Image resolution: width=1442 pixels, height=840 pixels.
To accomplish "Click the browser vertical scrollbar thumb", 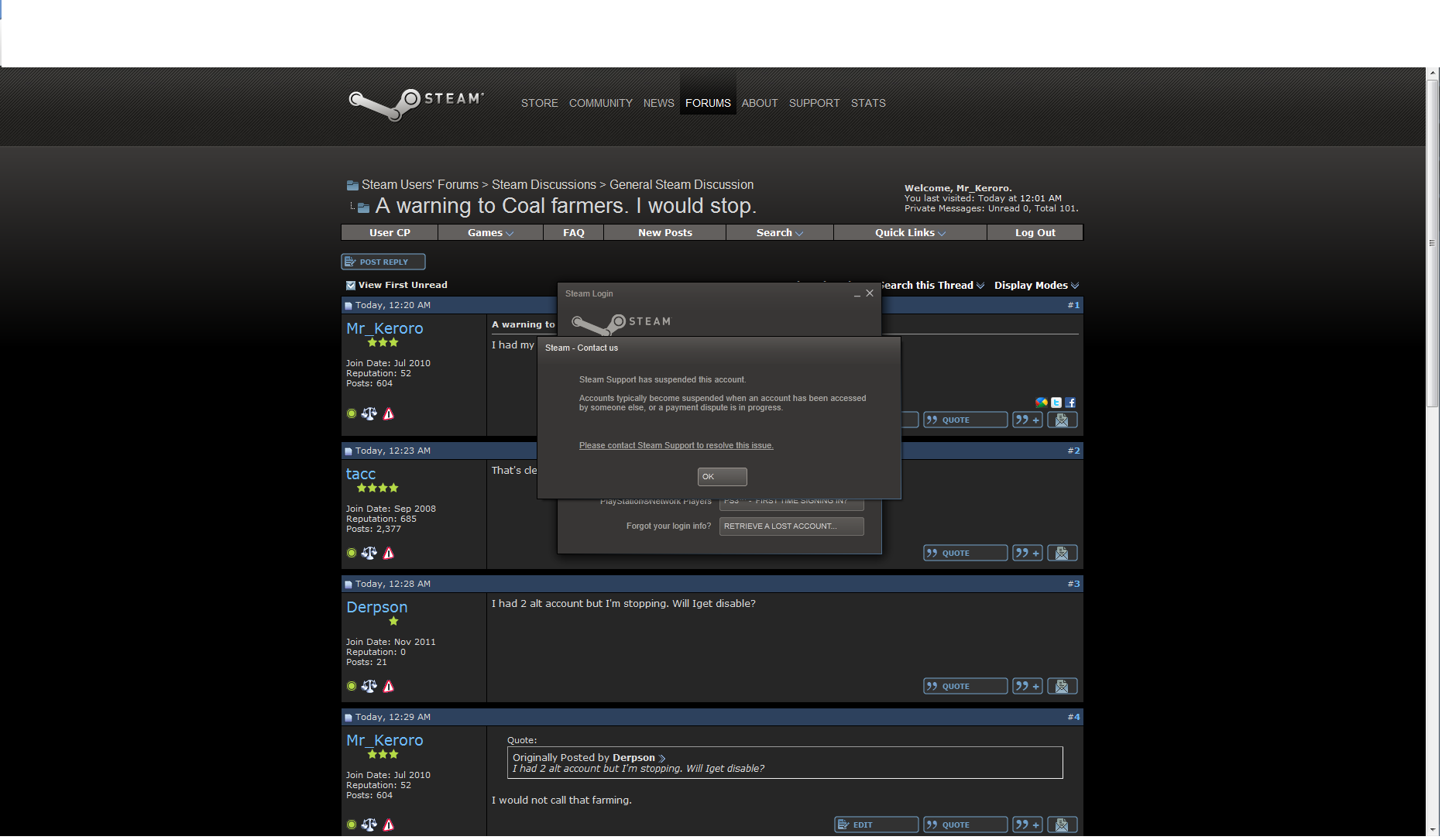I will pyautogui.click(x=1433, y=242).
